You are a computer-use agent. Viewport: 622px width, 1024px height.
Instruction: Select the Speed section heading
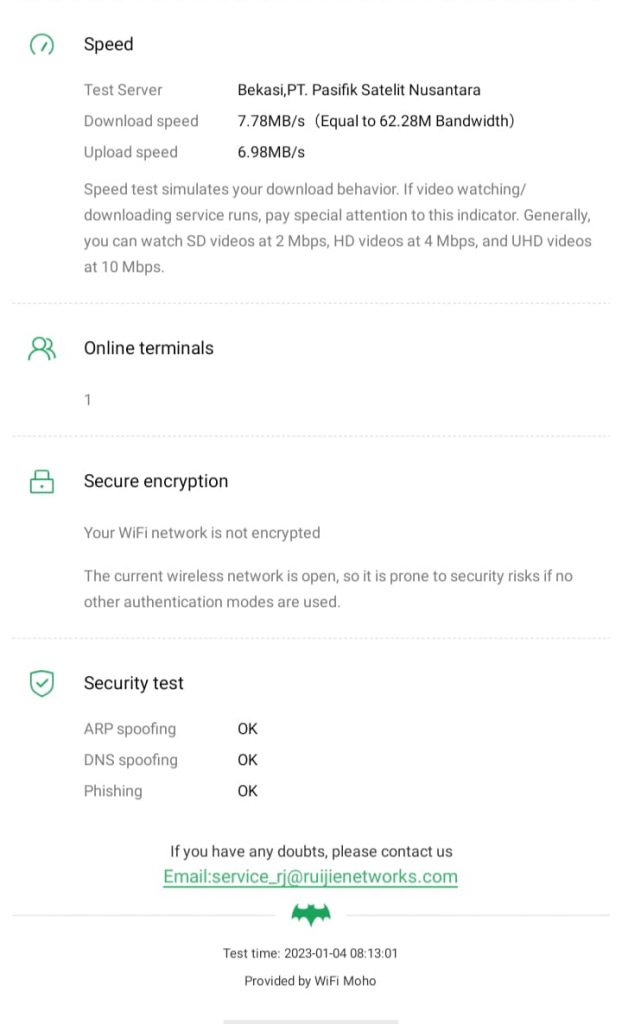108,45
